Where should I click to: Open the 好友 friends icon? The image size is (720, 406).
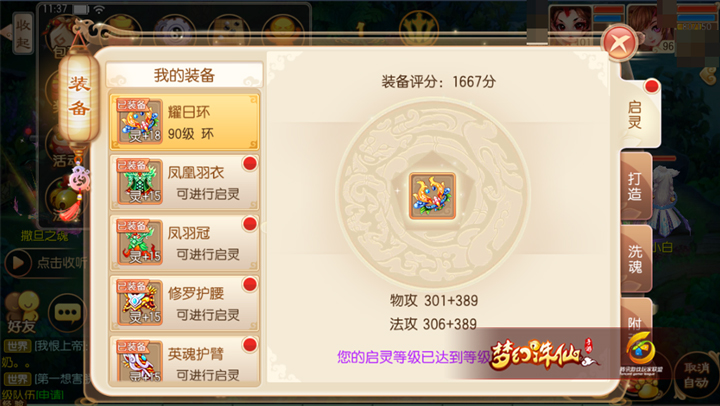[22, 312]
